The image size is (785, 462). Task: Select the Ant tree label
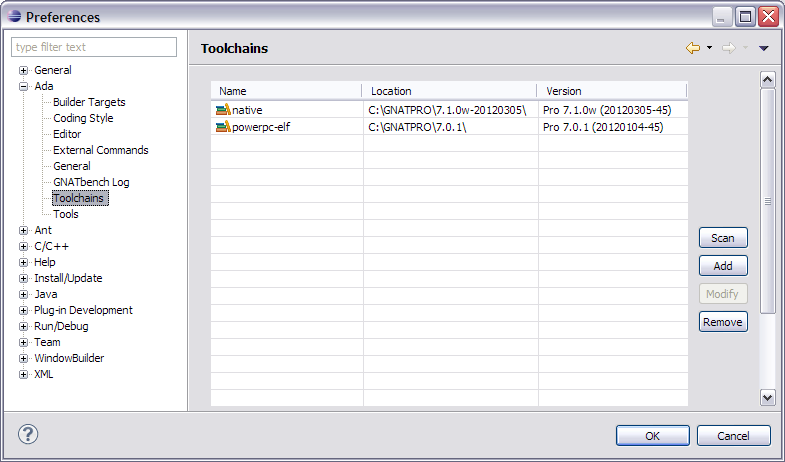click(43, 230)
